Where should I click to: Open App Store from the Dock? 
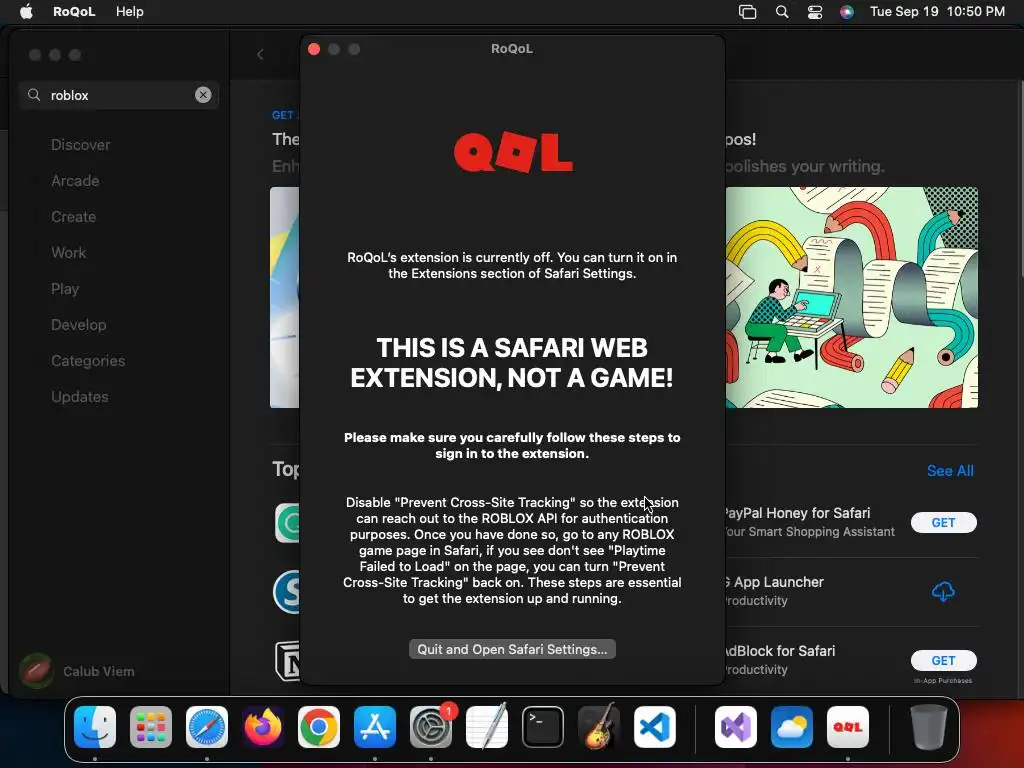(x=375, y=727)
